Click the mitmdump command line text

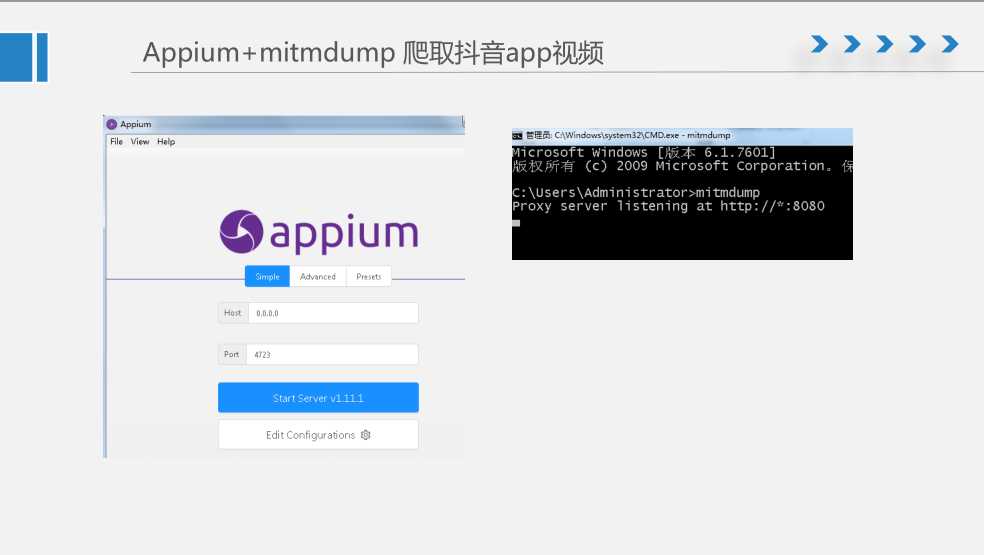coord(636,192)
